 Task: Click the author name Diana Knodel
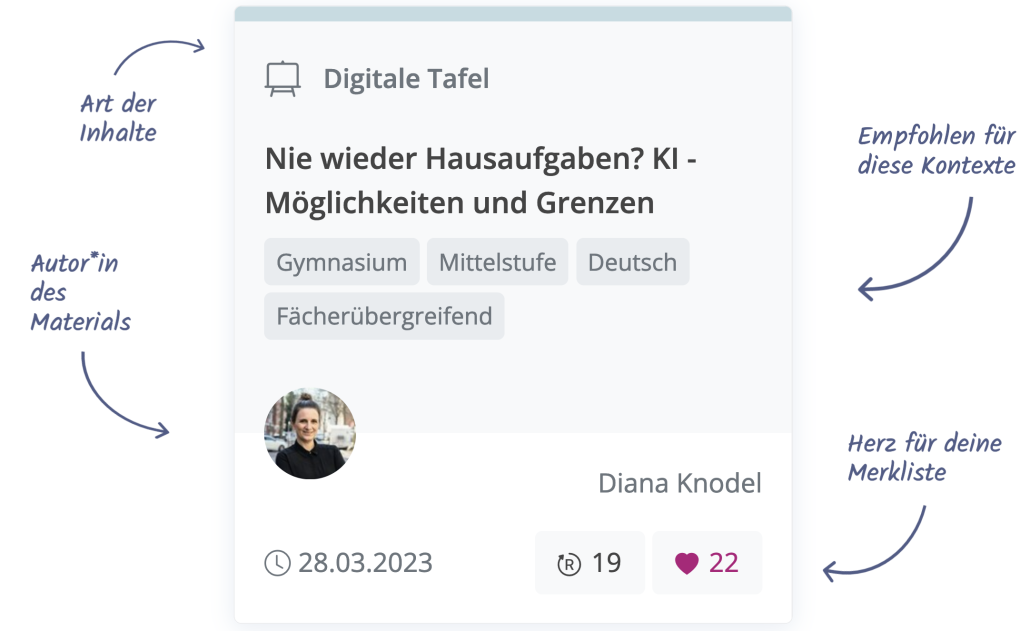pyautogui.click(x=680, y=483)
